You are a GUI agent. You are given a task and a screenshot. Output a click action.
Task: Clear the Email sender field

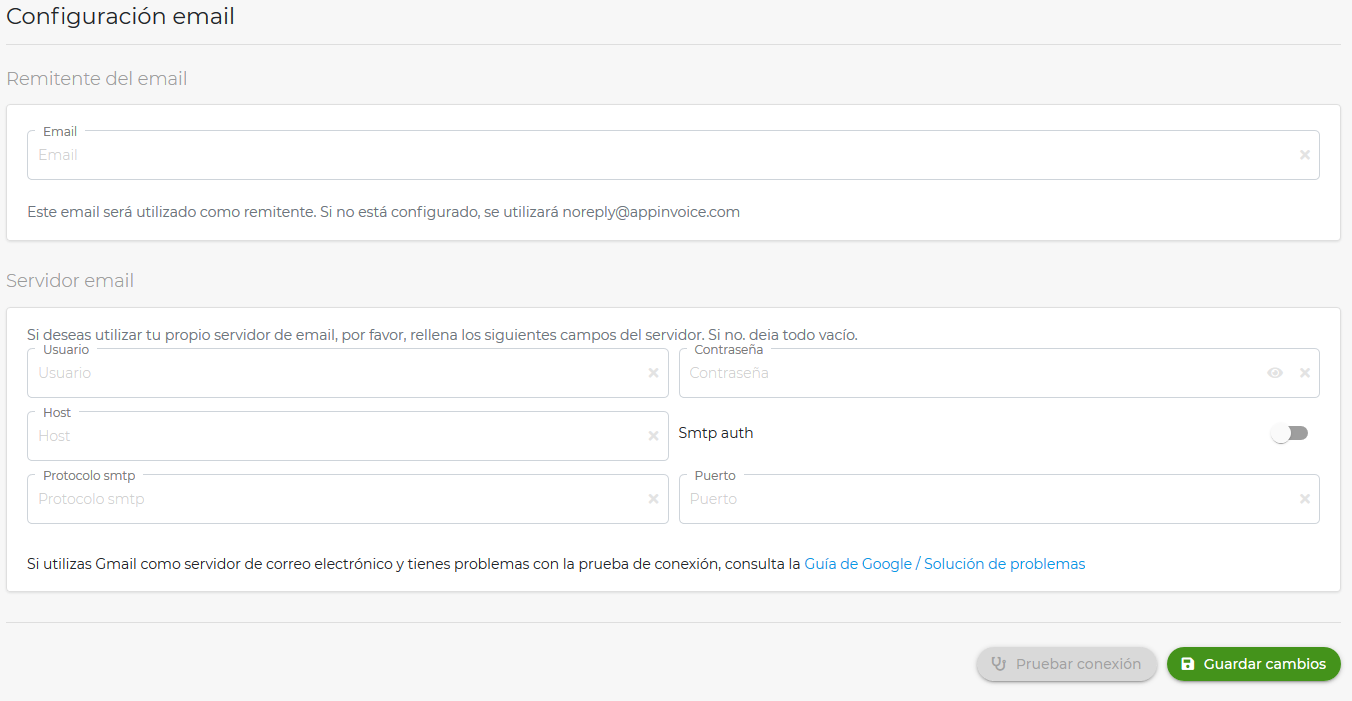(1304, 155)
